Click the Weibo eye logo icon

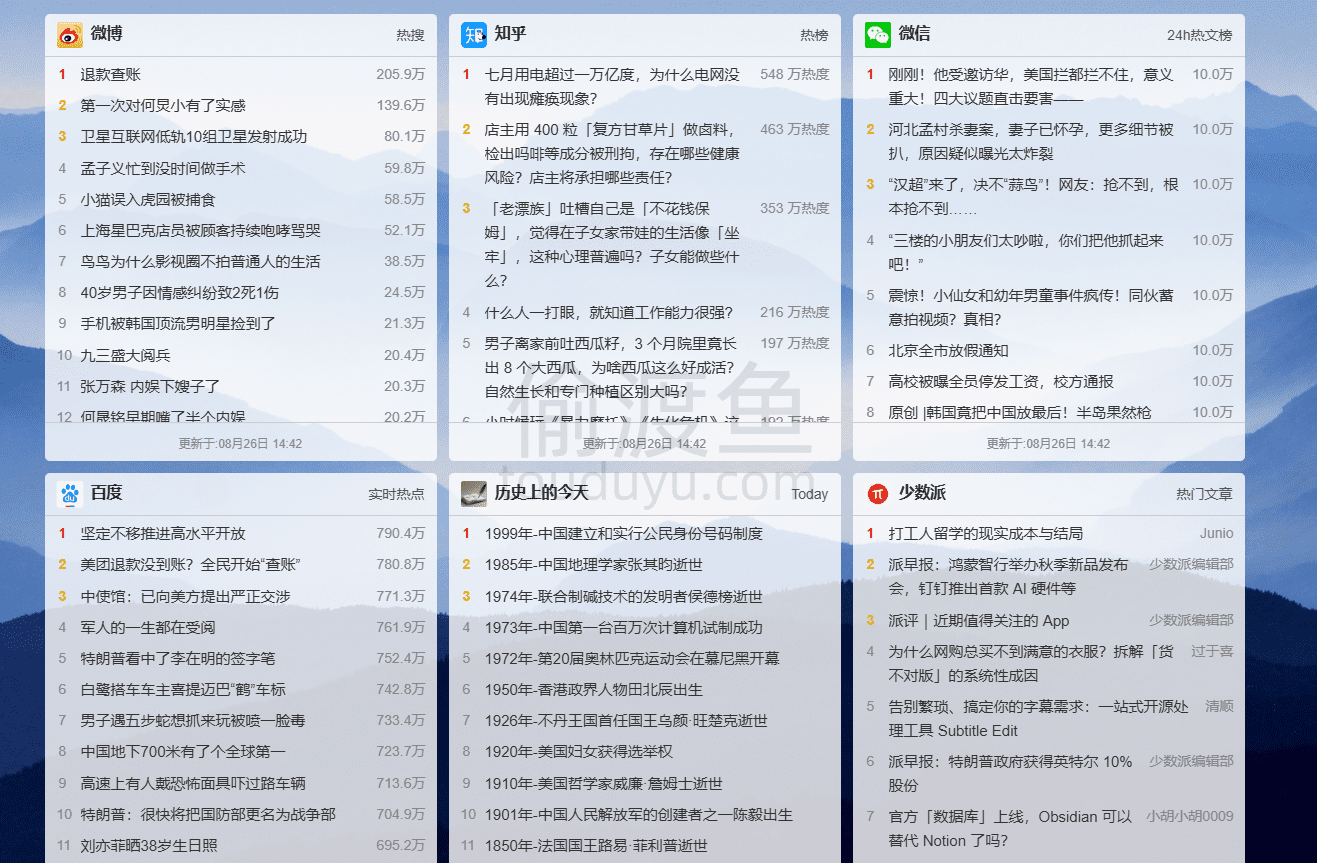(x=70, y=35)
